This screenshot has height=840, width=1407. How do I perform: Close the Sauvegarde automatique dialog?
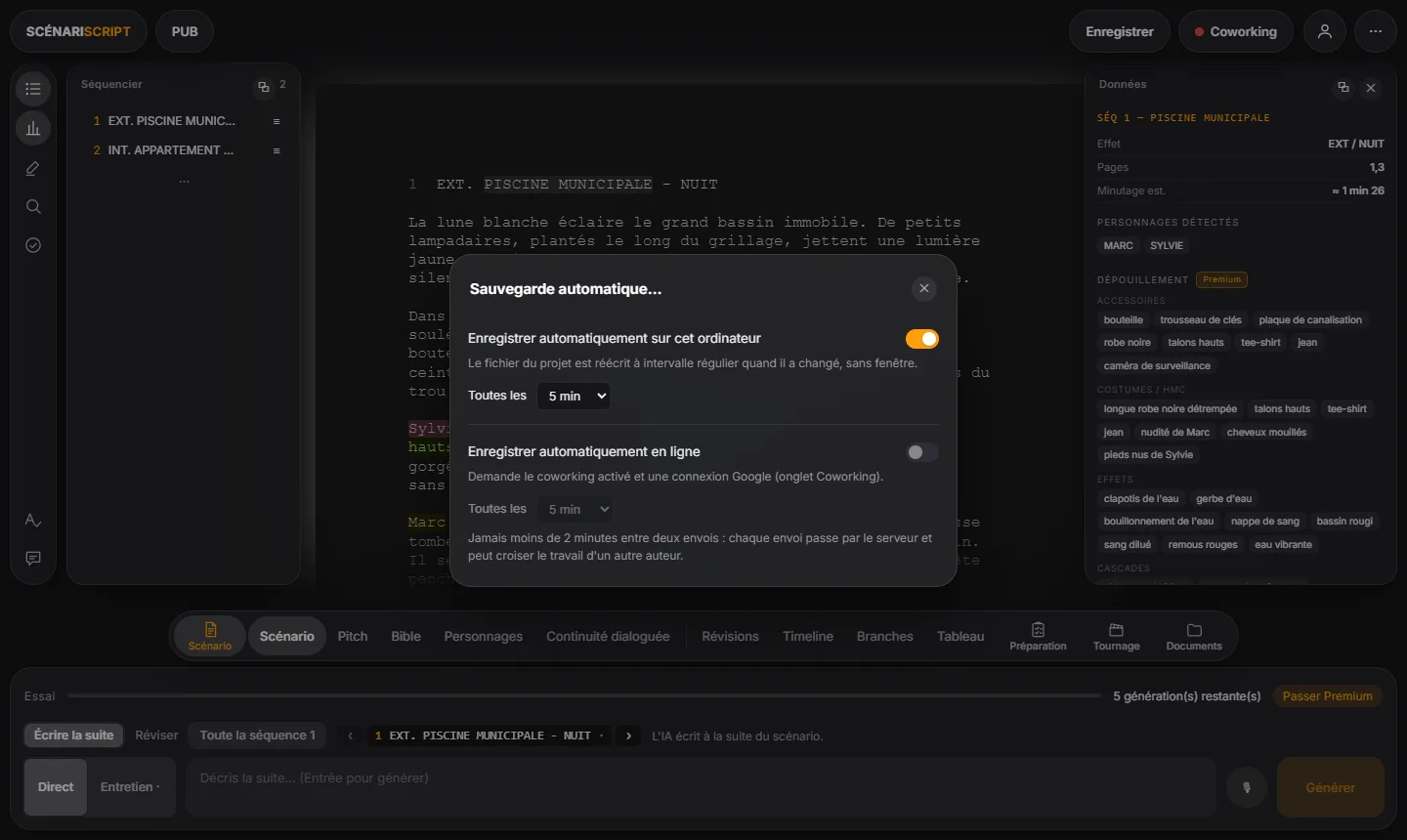pyautogui.click(x=923, y=288)
